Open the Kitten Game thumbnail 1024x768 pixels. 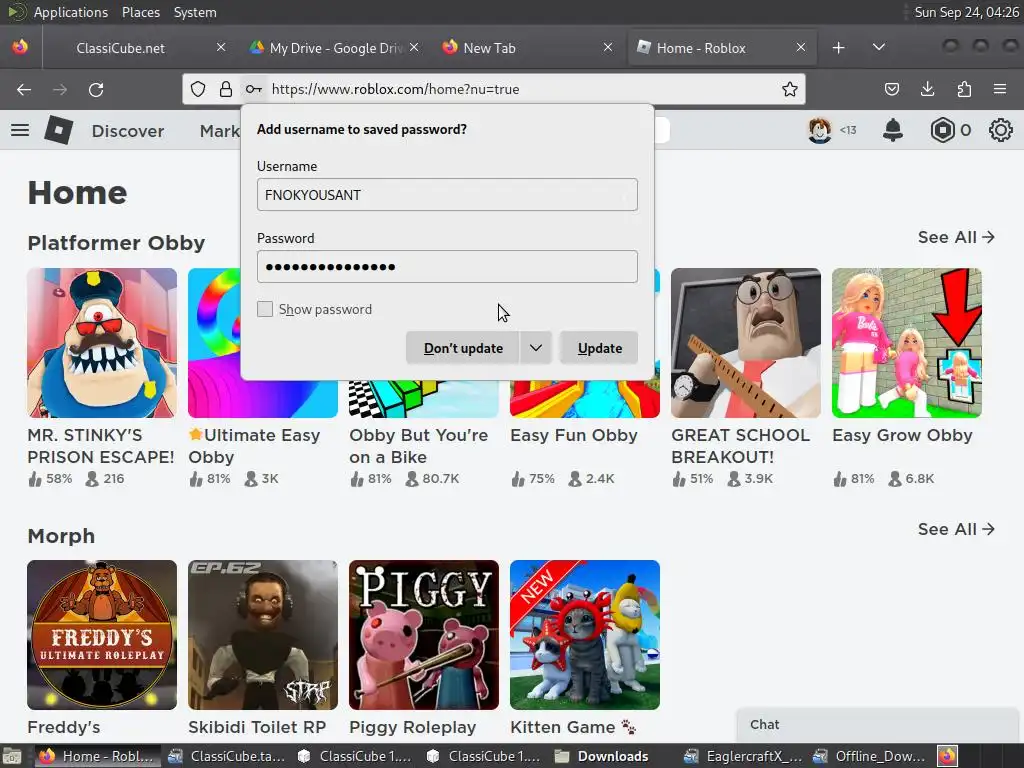[584, 635]
